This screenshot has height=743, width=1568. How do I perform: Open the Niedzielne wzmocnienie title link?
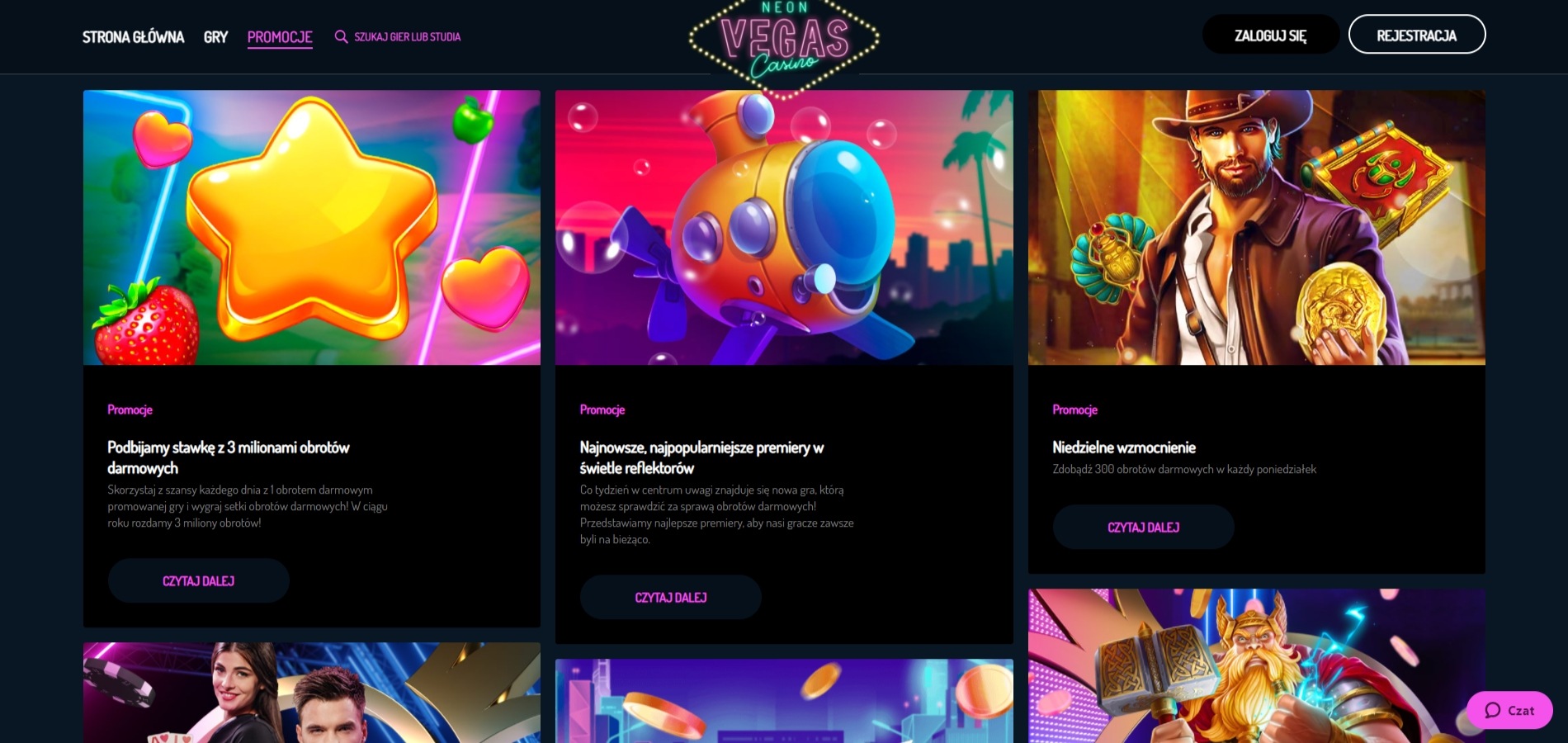pos(1124,447)
